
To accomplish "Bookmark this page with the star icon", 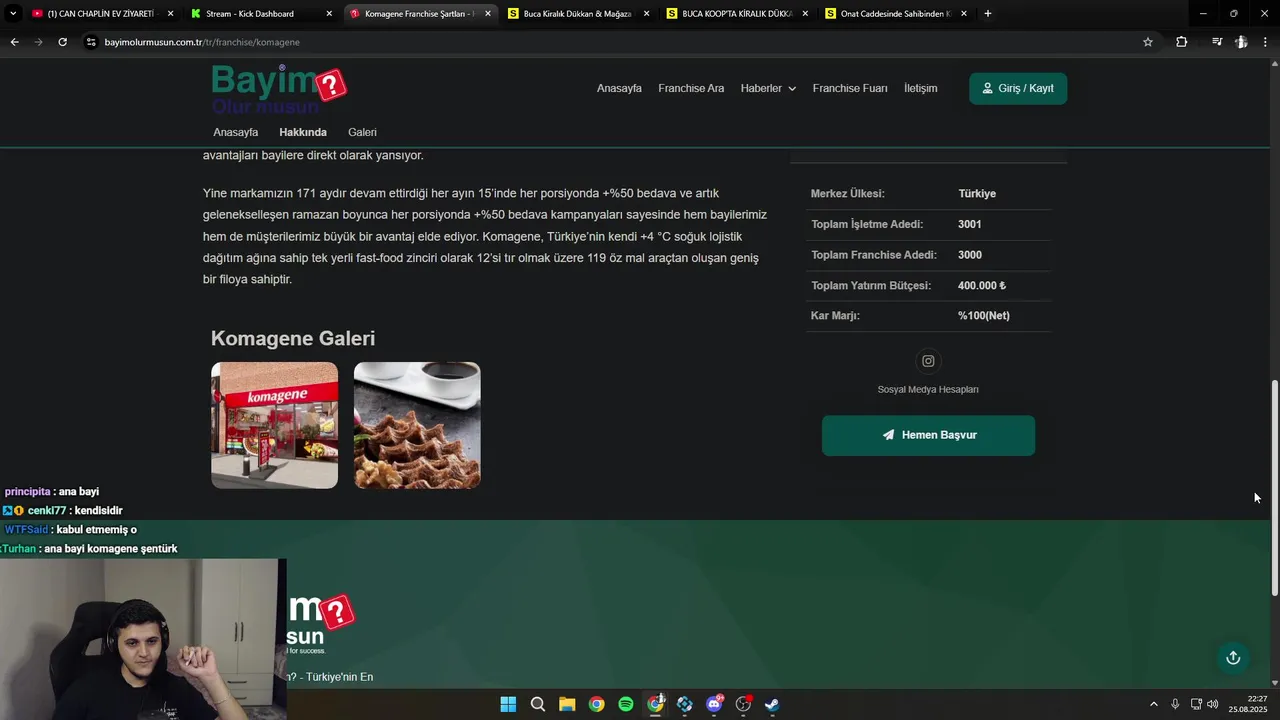I will point(1148,42).
